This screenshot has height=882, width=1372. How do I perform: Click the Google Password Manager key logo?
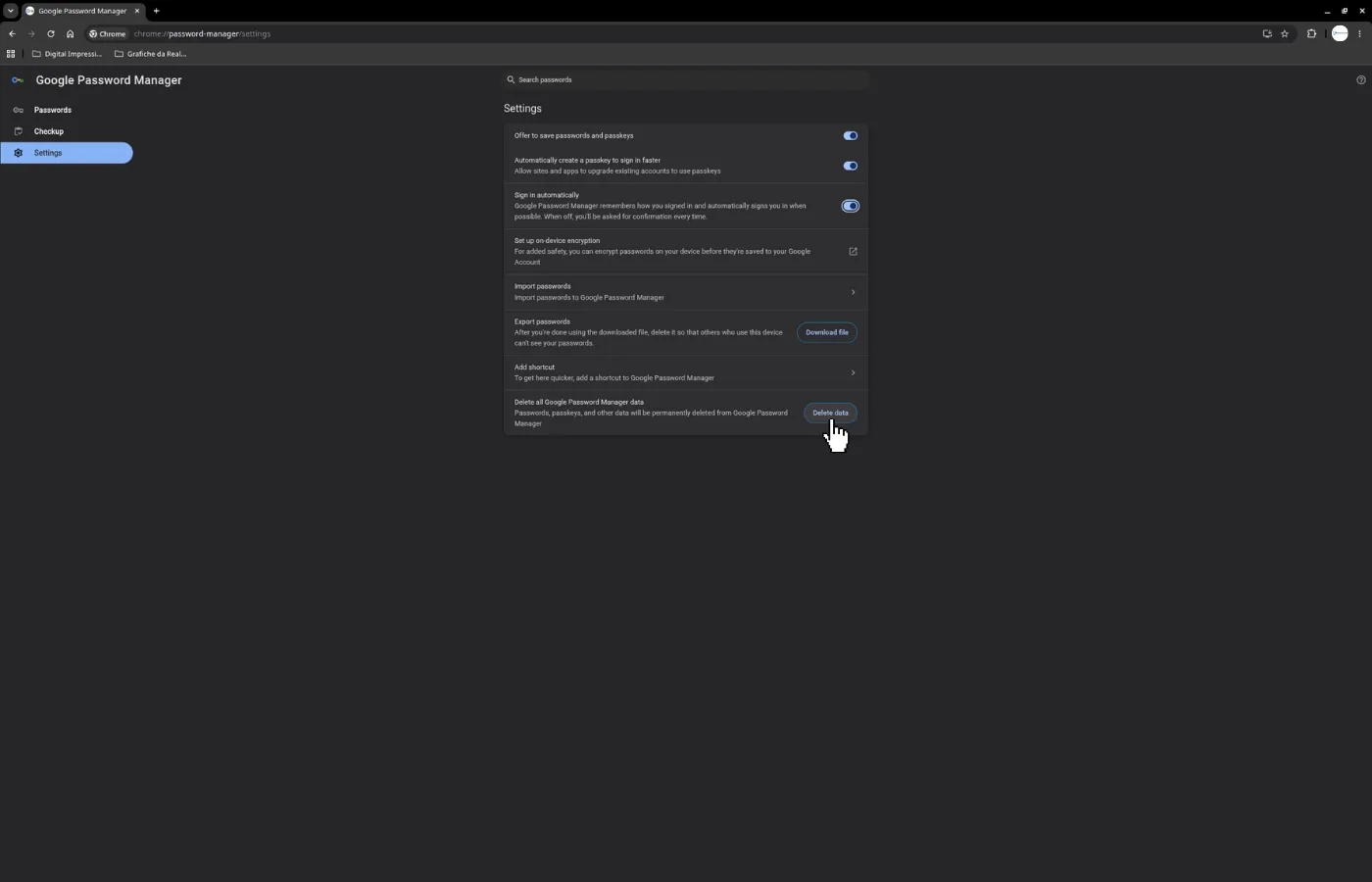tap(18, 80)
